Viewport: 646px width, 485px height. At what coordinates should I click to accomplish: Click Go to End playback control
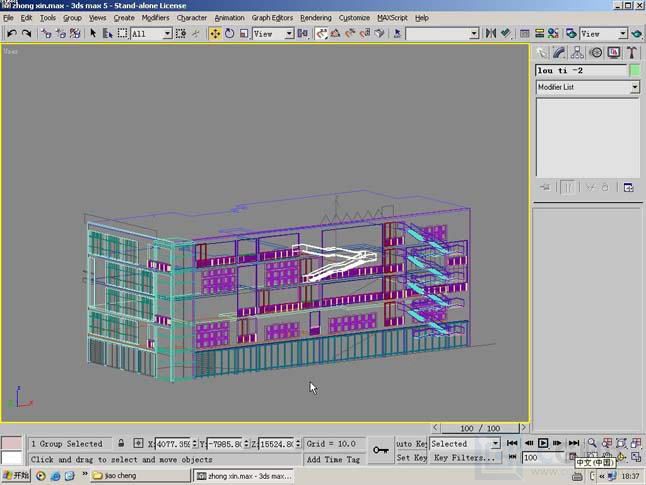pos(574,443)
